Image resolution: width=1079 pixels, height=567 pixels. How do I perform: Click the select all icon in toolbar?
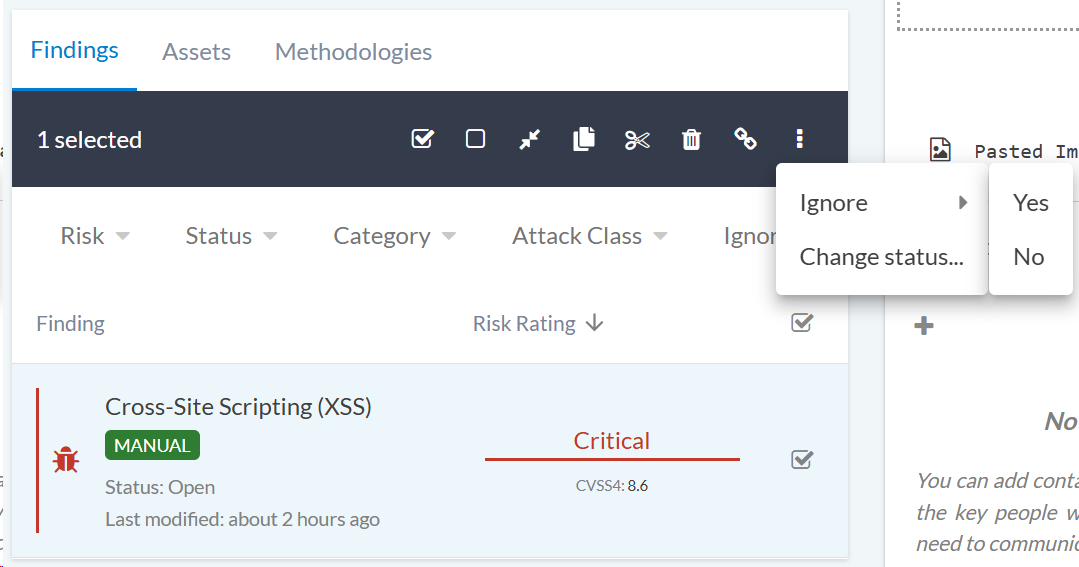[x=423, y=139]
